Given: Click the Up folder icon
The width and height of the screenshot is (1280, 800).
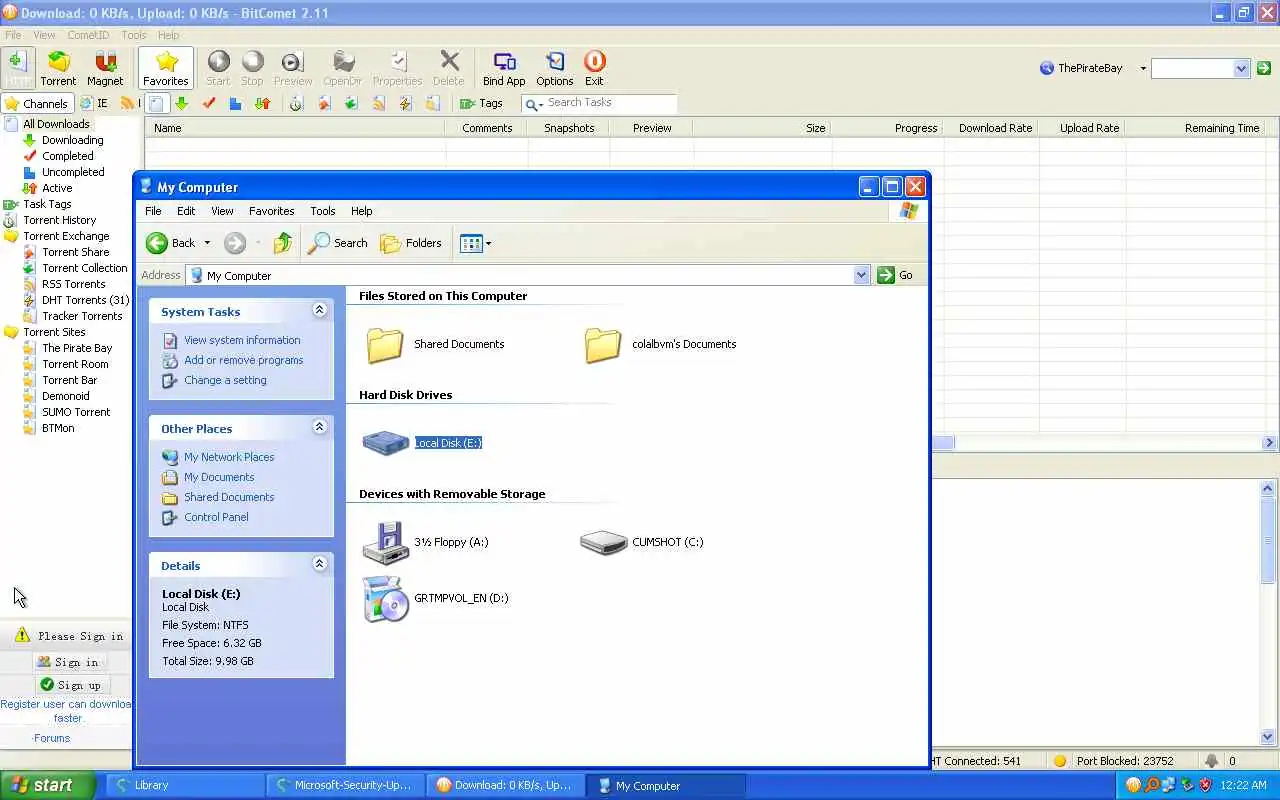Looking at the screenshot, I should click(283, 243).
